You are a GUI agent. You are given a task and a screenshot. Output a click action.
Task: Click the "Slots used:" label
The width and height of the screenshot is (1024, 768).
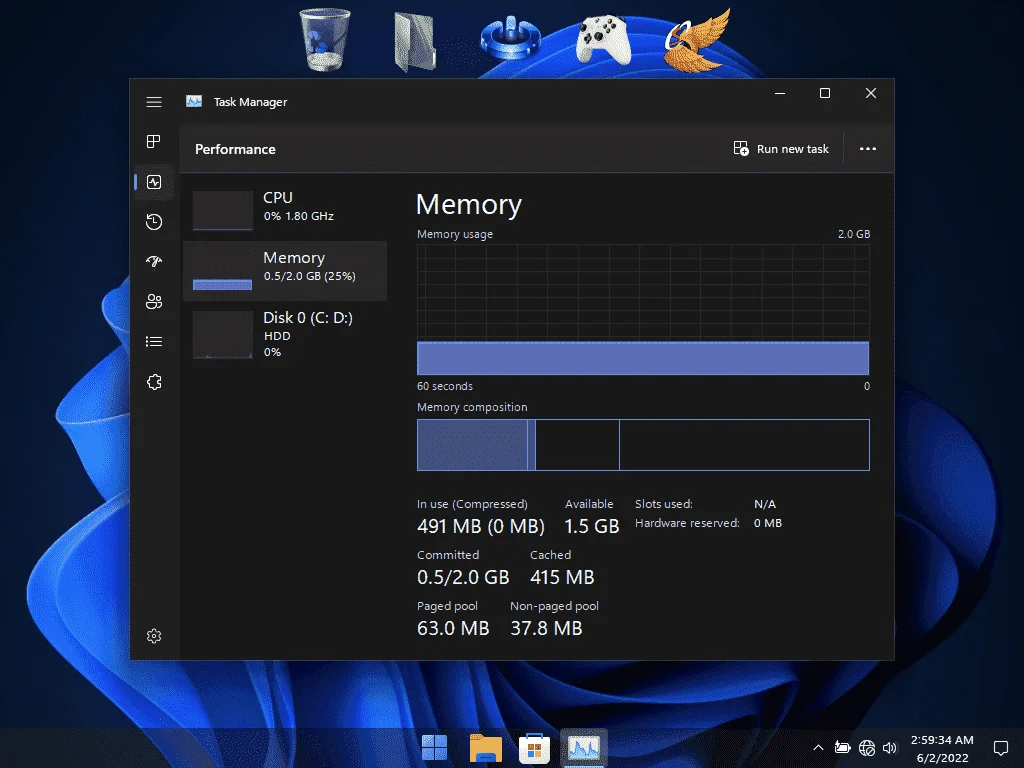pyautogui.click(x=664, y=504)
